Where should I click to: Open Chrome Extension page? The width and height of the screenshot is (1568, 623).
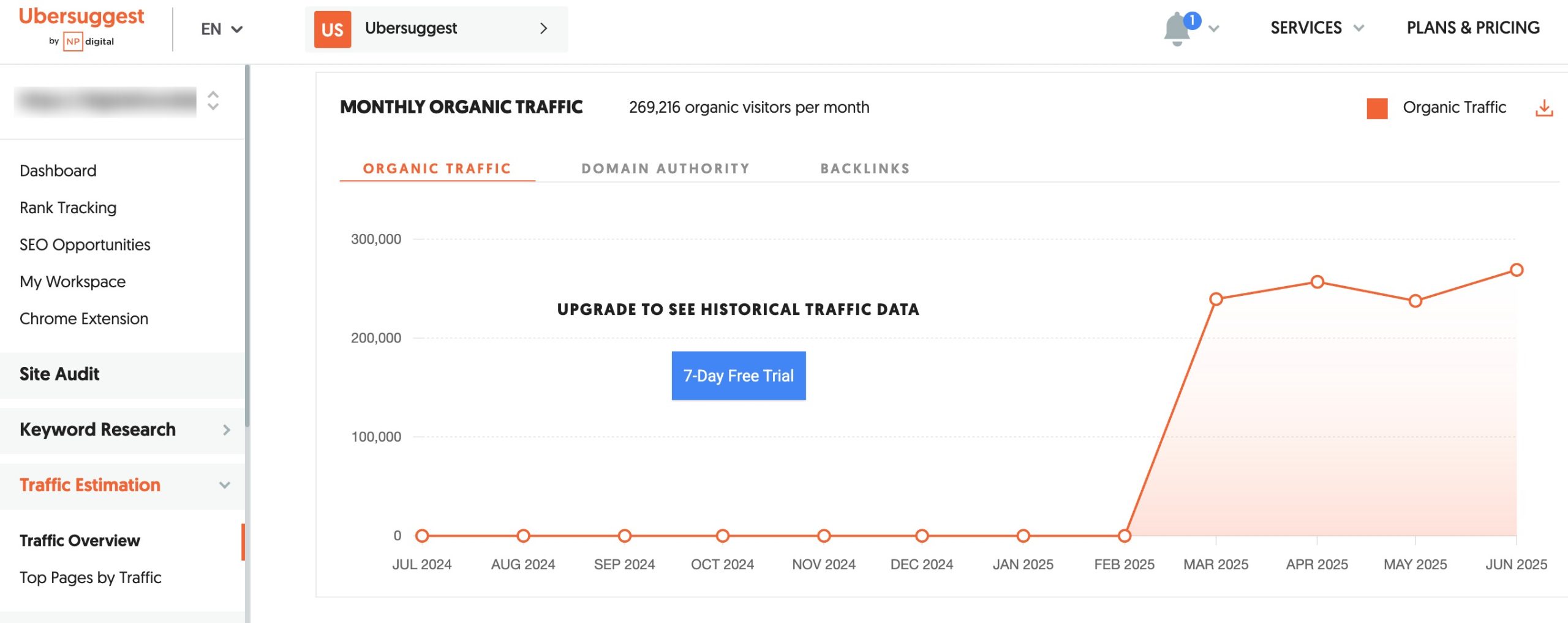pyautogui.click(x=84, y=319)
